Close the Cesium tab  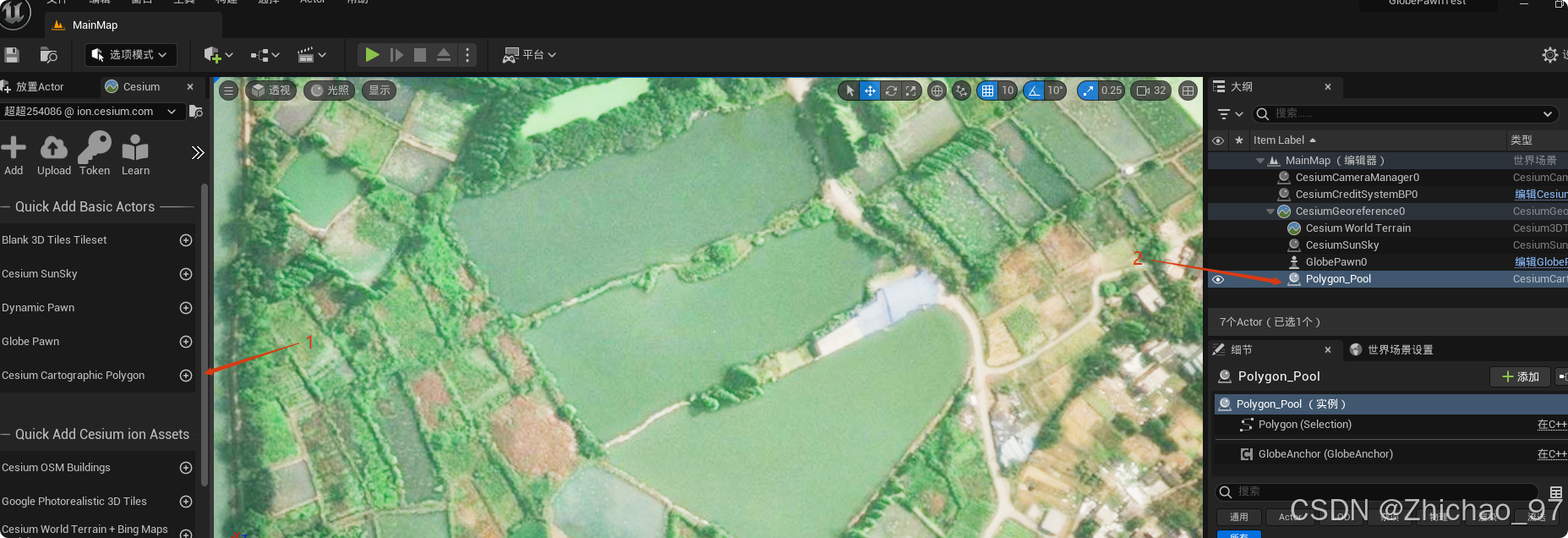click(x=190, y=86)
